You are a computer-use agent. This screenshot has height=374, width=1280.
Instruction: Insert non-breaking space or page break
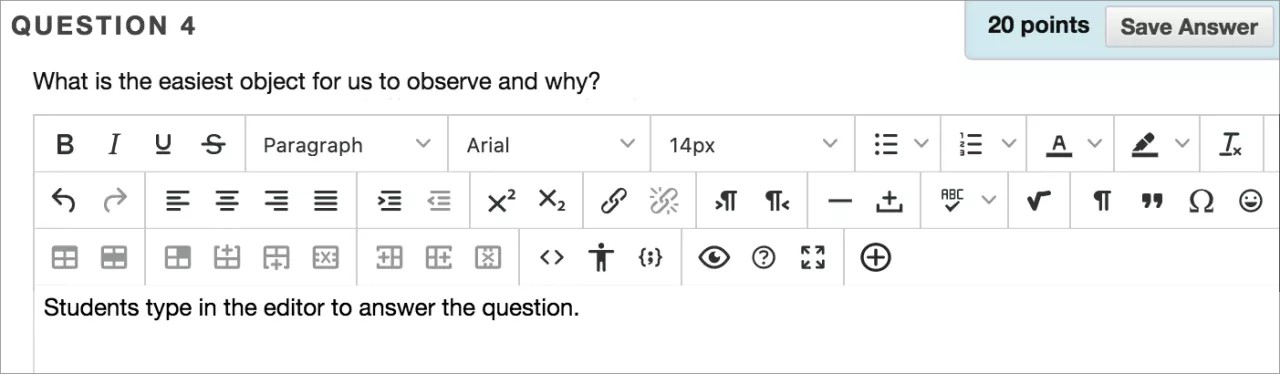888,201
